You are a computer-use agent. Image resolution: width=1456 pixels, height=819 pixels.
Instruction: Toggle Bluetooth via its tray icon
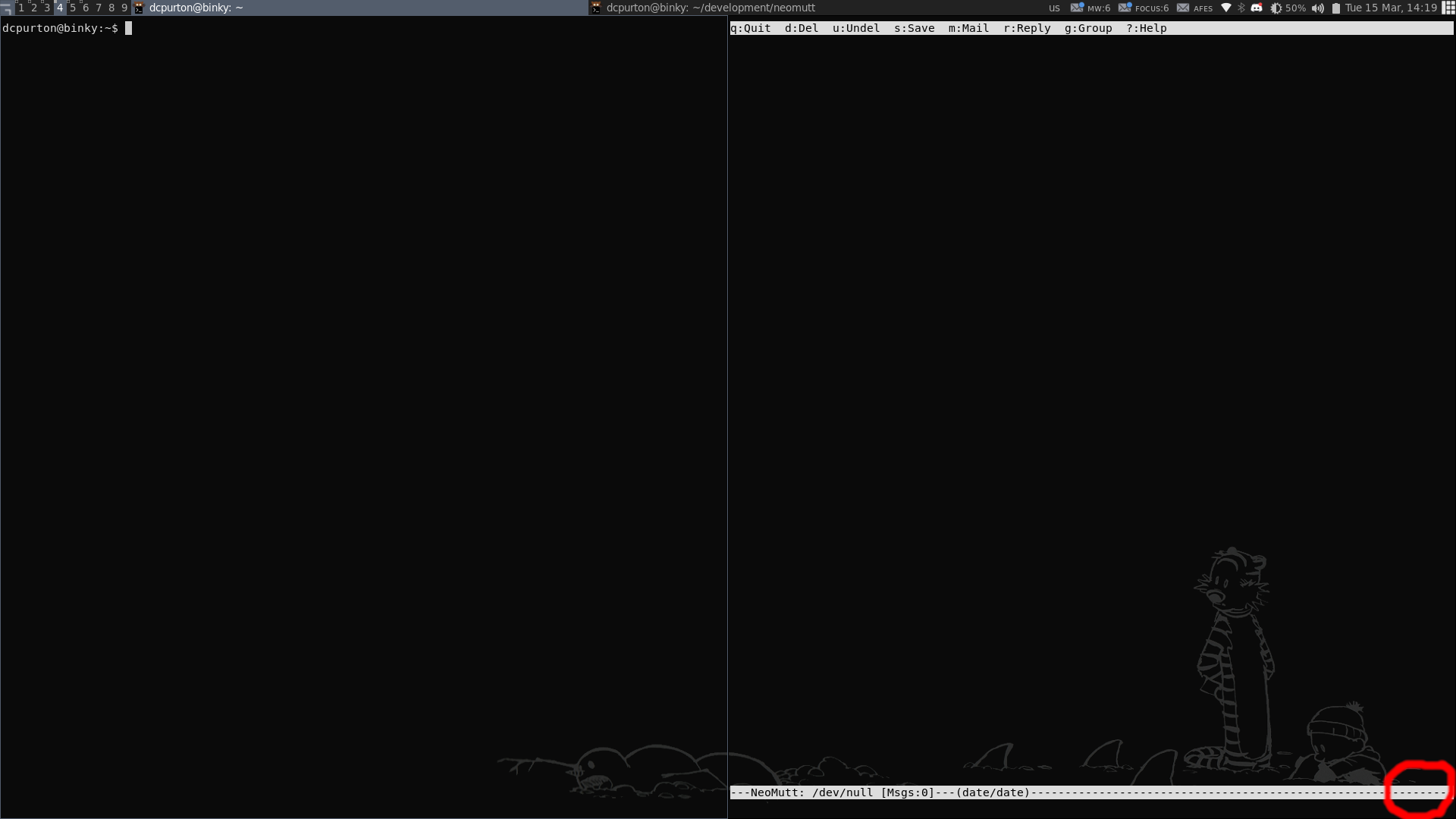(1241, 8)
